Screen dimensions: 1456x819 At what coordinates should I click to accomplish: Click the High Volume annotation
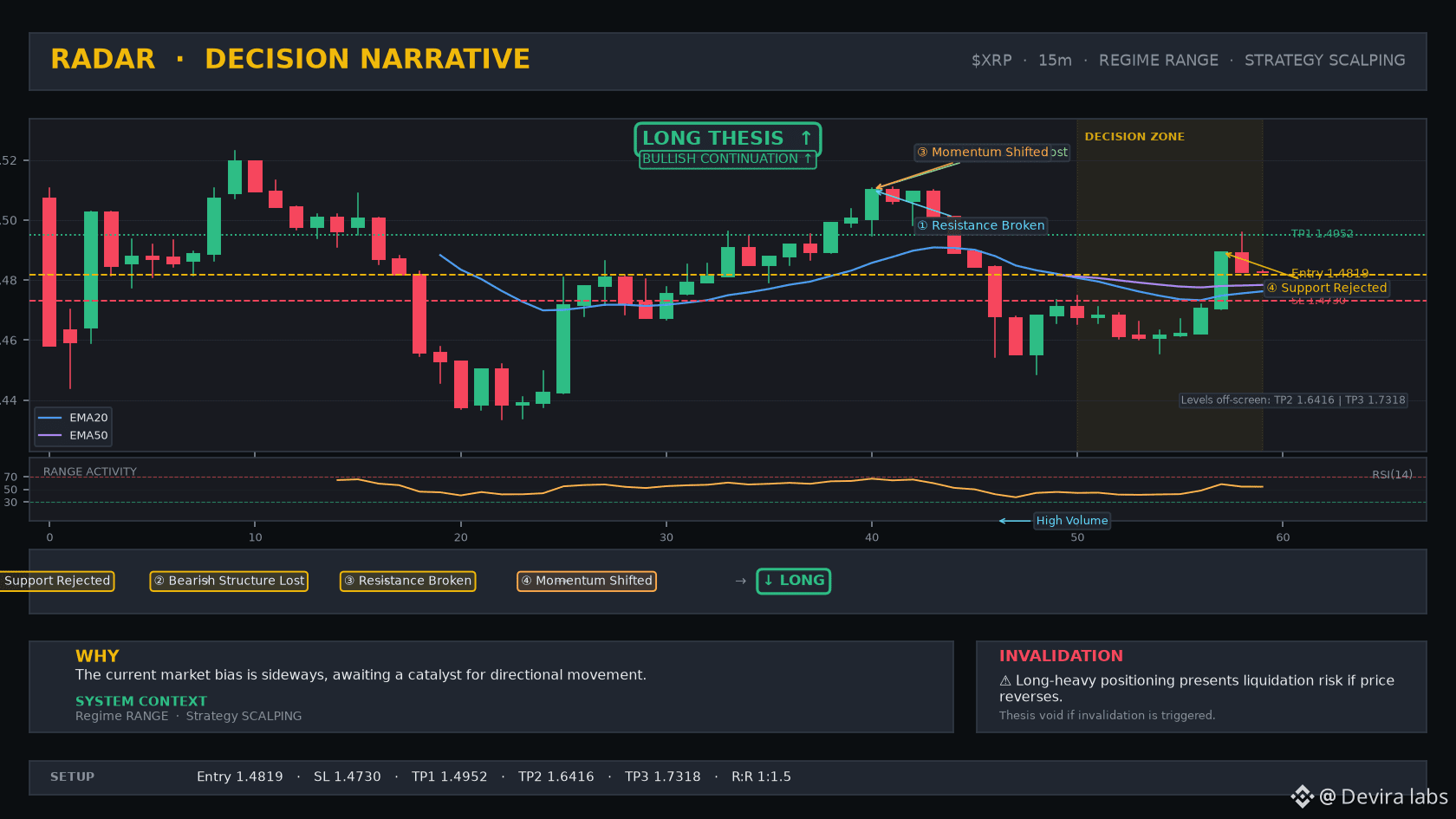tap(1071, 521)
